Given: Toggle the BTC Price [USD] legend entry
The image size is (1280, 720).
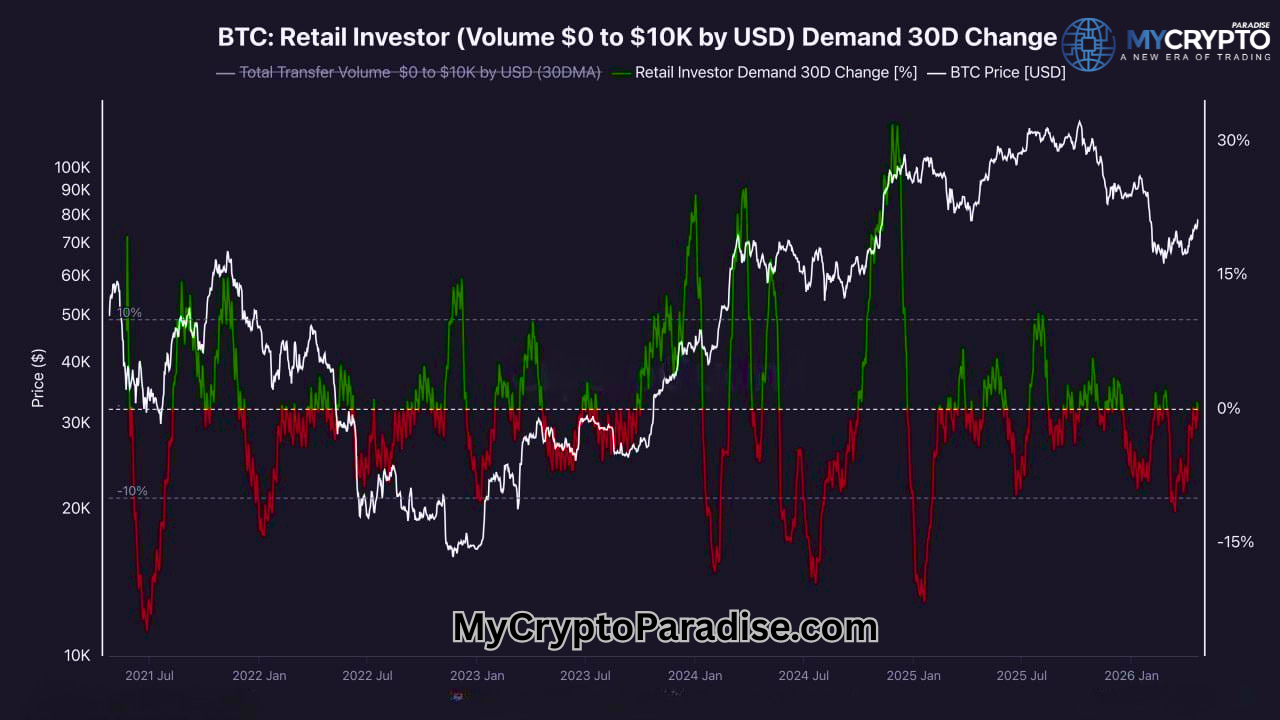Looking at the screenshot, I should pos(1007,72).
